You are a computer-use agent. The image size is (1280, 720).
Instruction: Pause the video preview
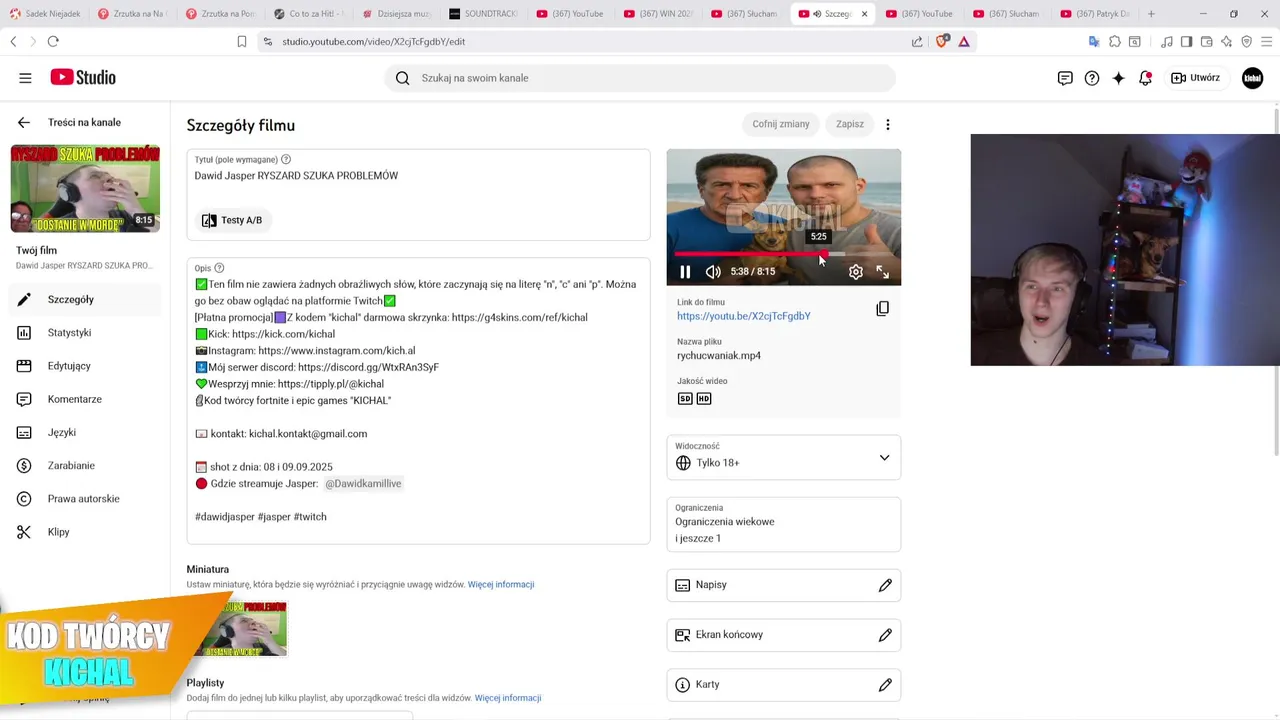pyautogui.click(x=685, y=272)
